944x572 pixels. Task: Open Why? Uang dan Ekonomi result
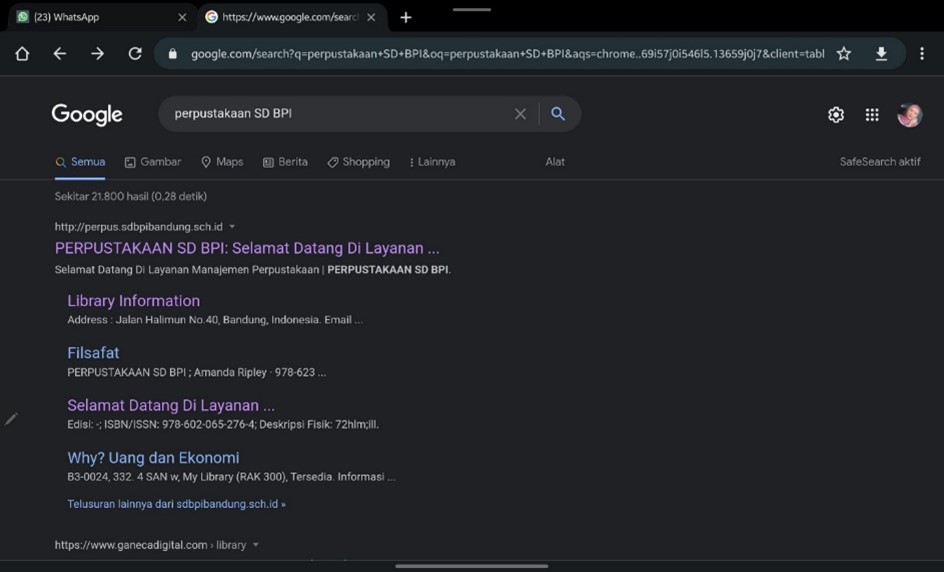click(x=154, y=458)
